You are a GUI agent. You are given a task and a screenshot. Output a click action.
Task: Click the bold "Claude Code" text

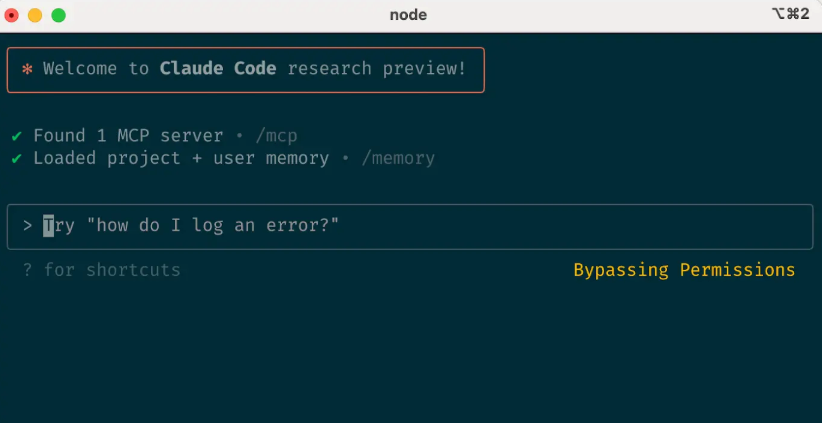click(218, 69)
